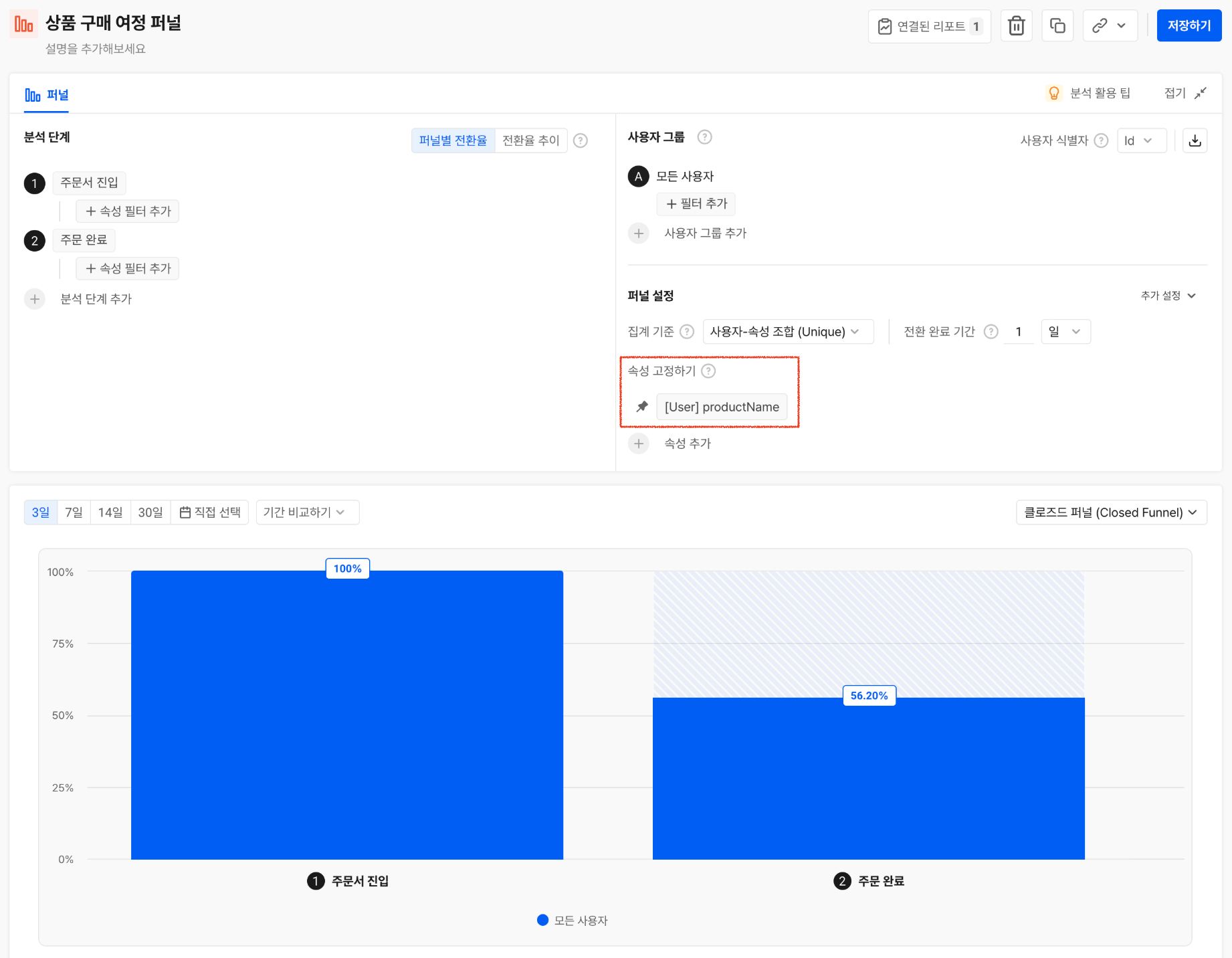Click step 1 주문서 진입 event
The width and height of the screenshot is (1232, 958).
tap(89, 183)
